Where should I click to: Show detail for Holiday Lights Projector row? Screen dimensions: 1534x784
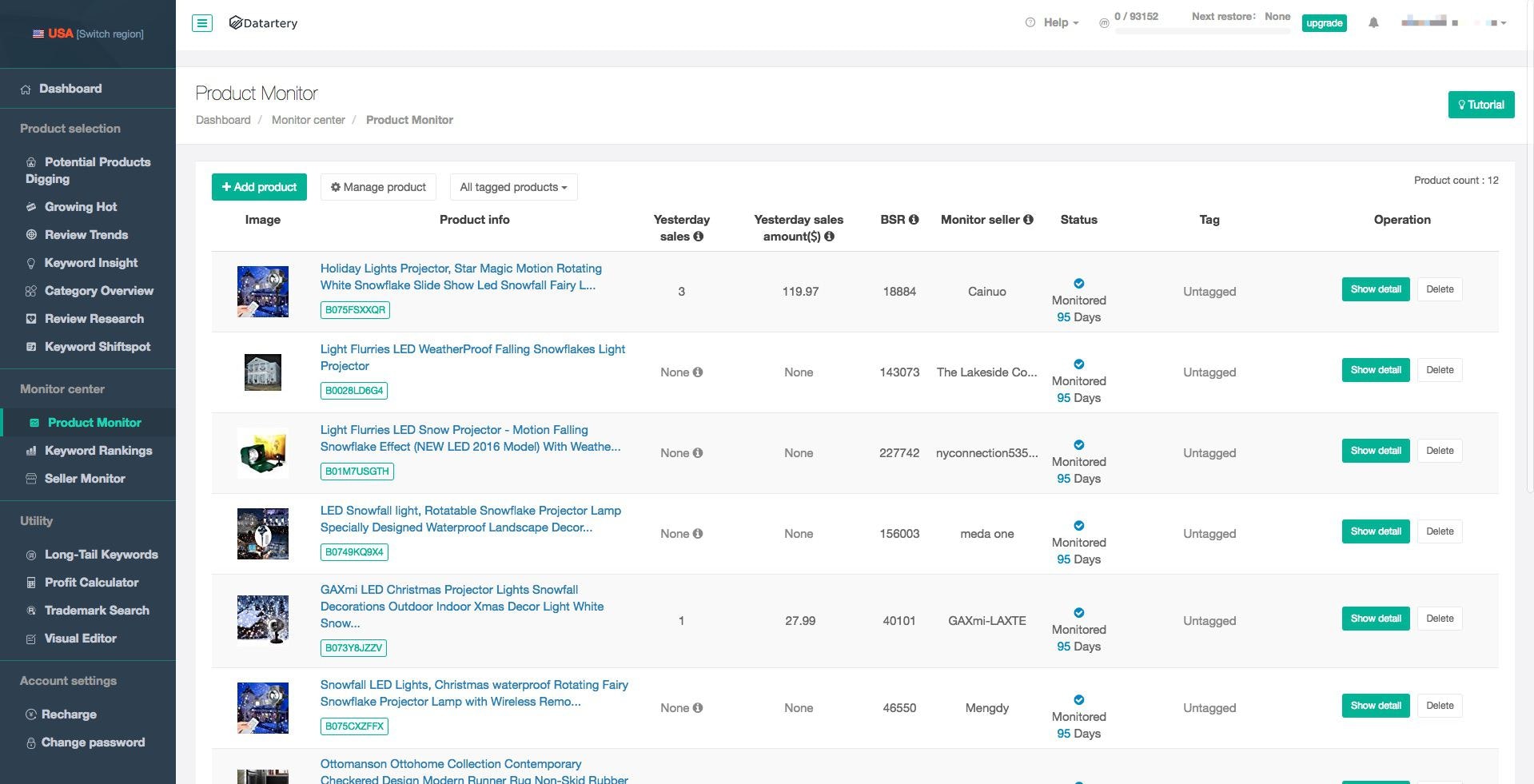pos(1376,289)
